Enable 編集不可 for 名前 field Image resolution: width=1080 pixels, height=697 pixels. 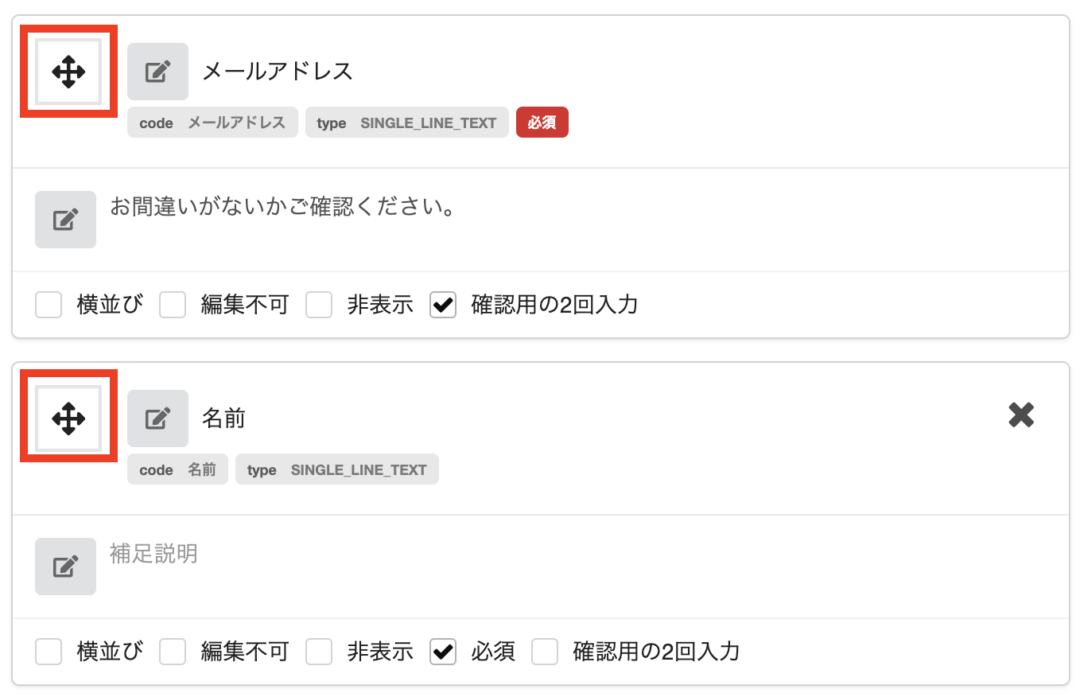(x=172, y=651)
